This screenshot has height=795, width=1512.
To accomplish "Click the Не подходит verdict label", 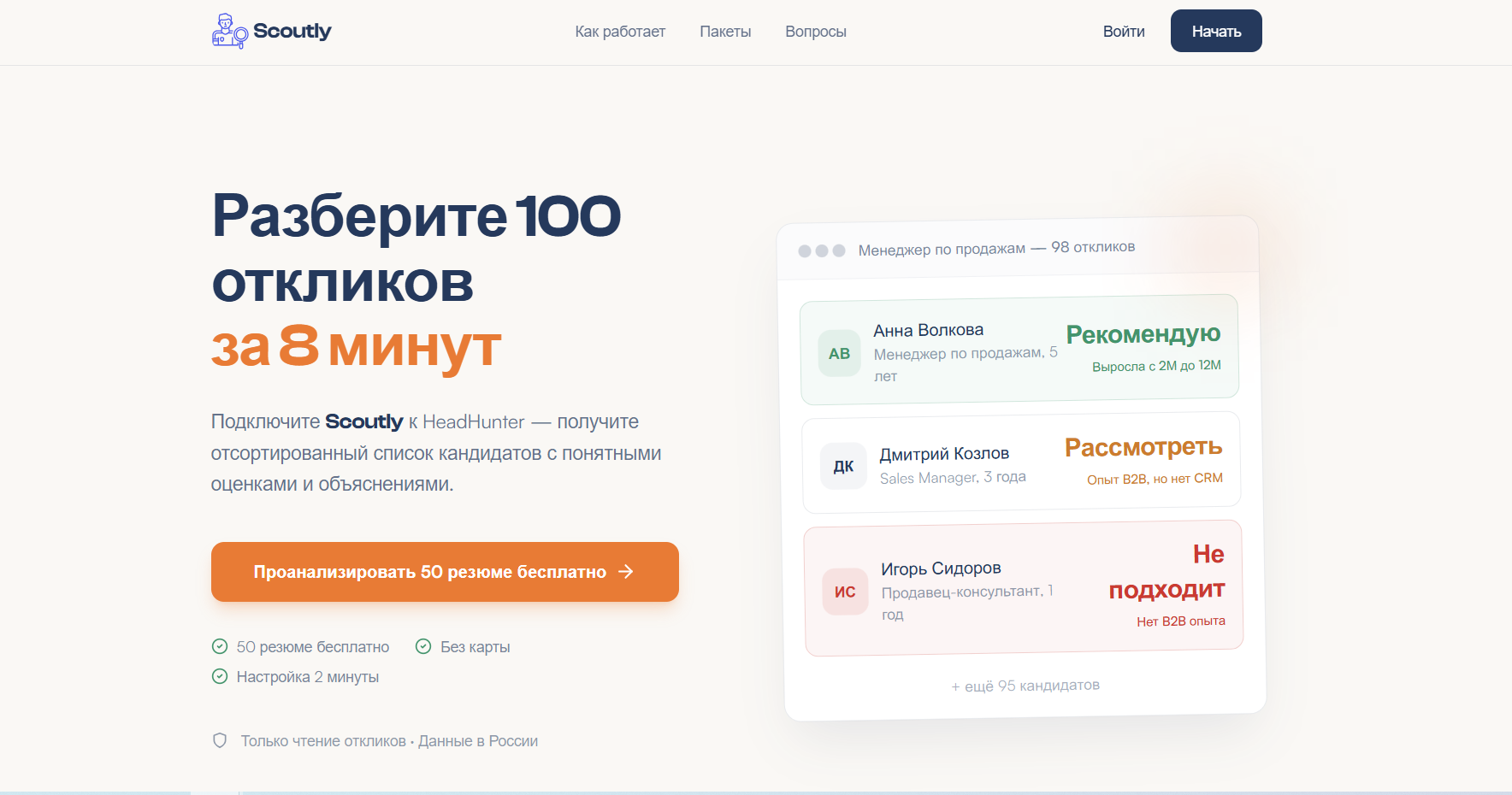I will (1167, 572).
